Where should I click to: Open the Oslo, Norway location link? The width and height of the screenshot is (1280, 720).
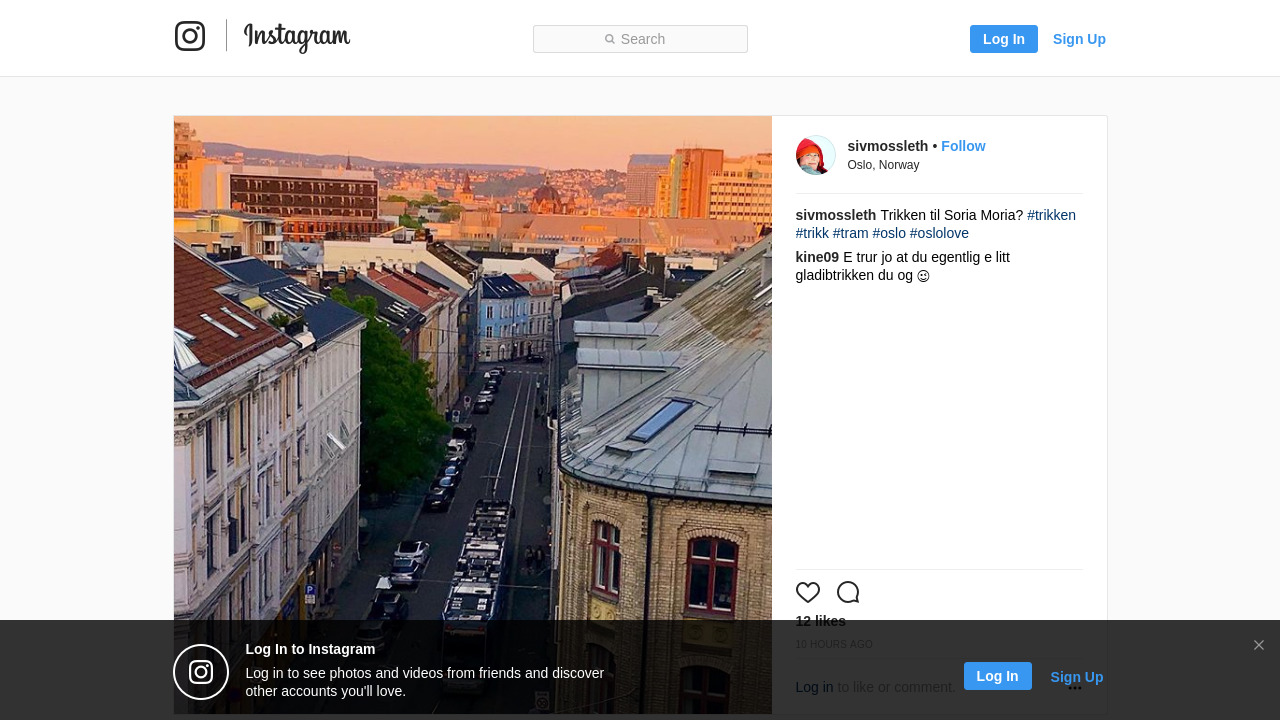pyautogui.click(x=883, y=165)
